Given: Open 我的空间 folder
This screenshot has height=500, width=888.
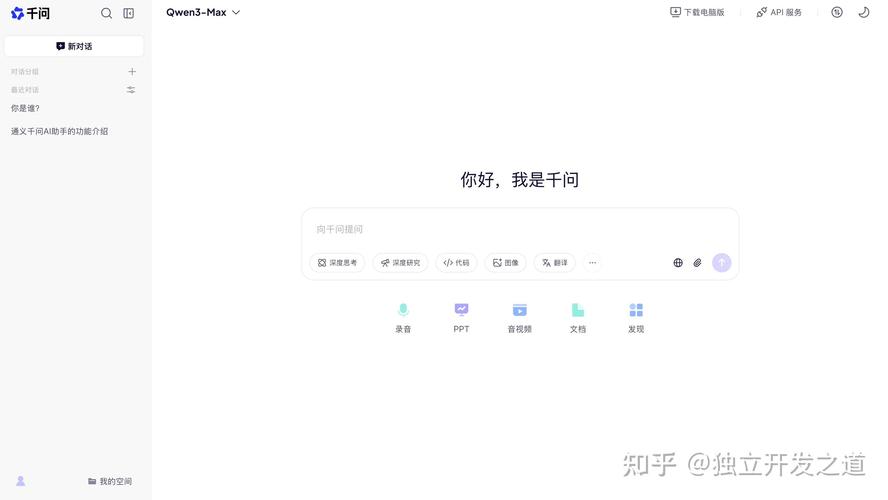Looking at the screenshot, I should point(110,481).
